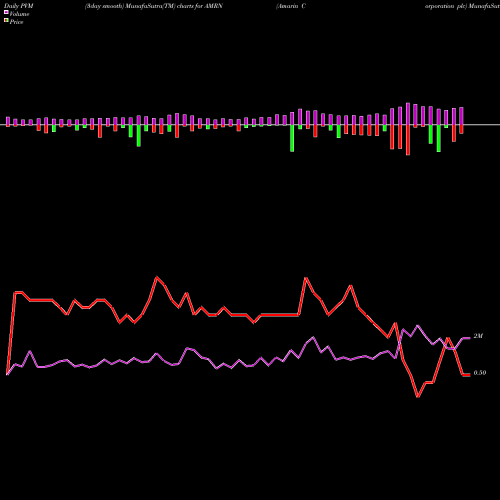Select the Price legend label
The width and height of the screenshot is (500, 500).
pyautogui.click(x=16, y=22)
